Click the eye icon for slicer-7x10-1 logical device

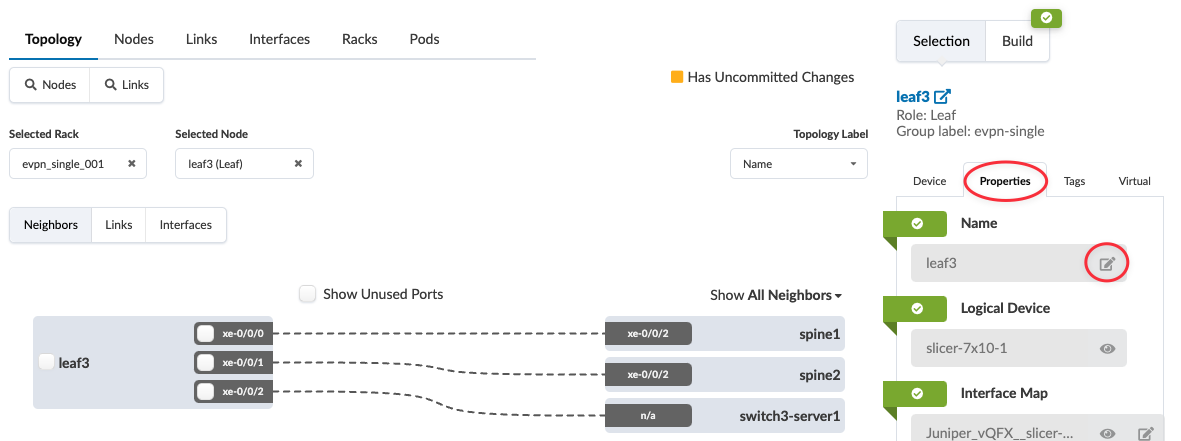(x=1107, y=349)
